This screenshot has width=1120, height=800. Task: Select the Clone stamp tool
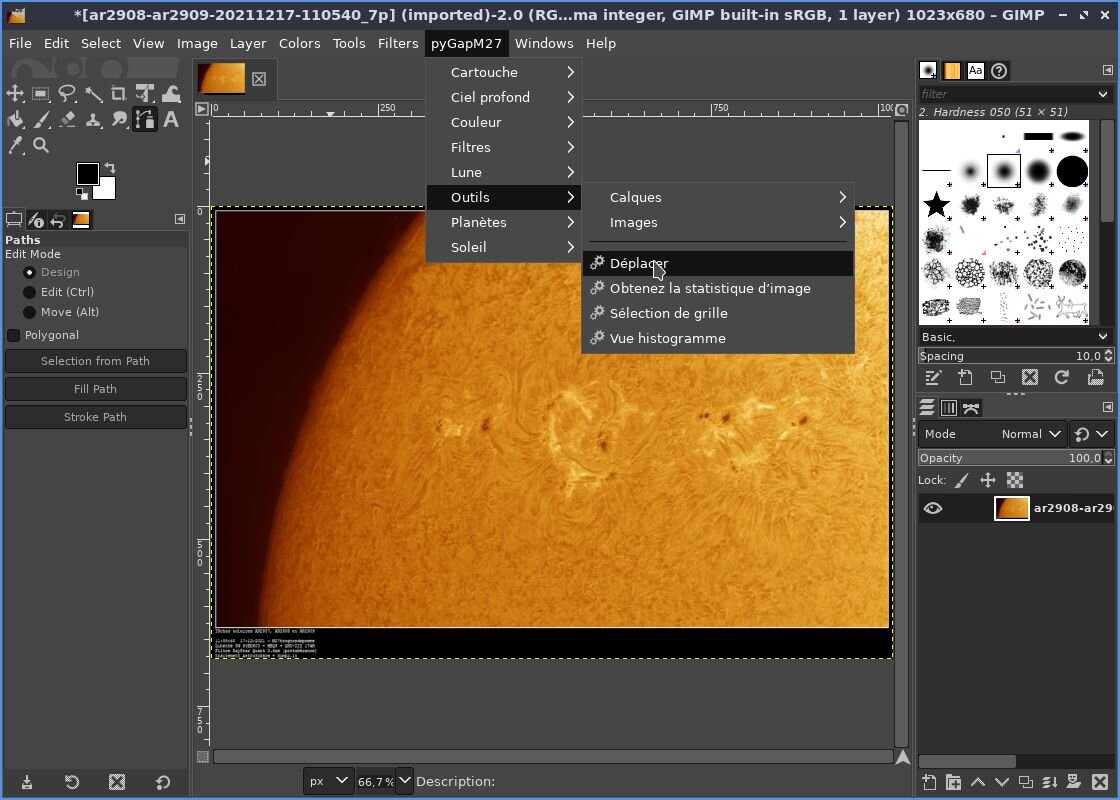tap(93, 120)
